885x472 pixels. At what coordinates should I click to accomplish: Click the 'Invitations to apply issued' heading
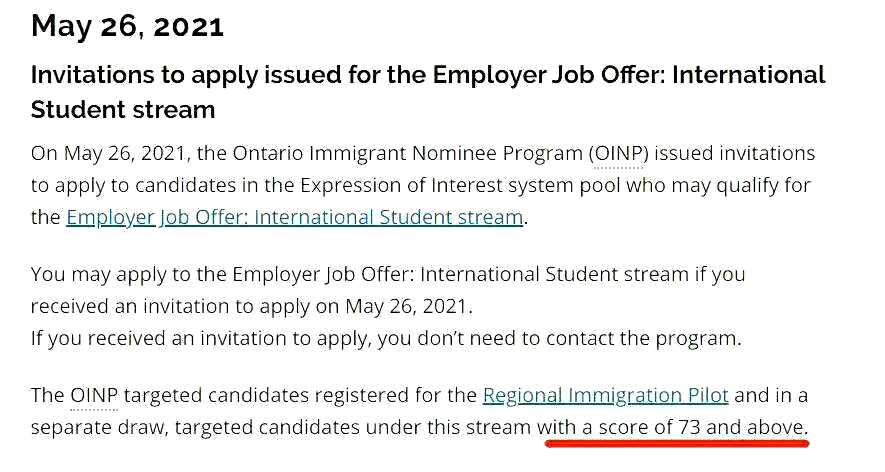[428, 75]
